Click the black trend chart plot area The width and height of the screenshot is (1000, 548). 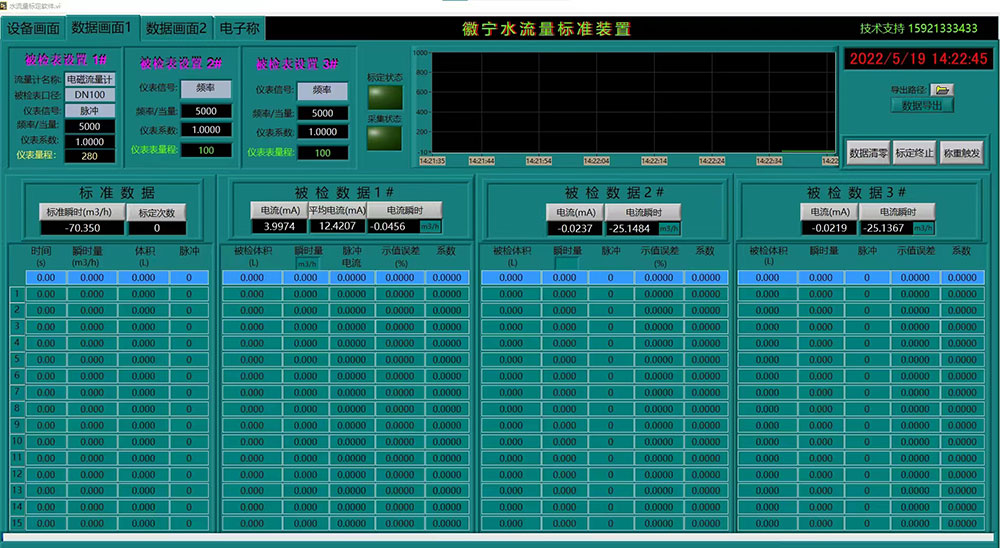tap(634, 103)
